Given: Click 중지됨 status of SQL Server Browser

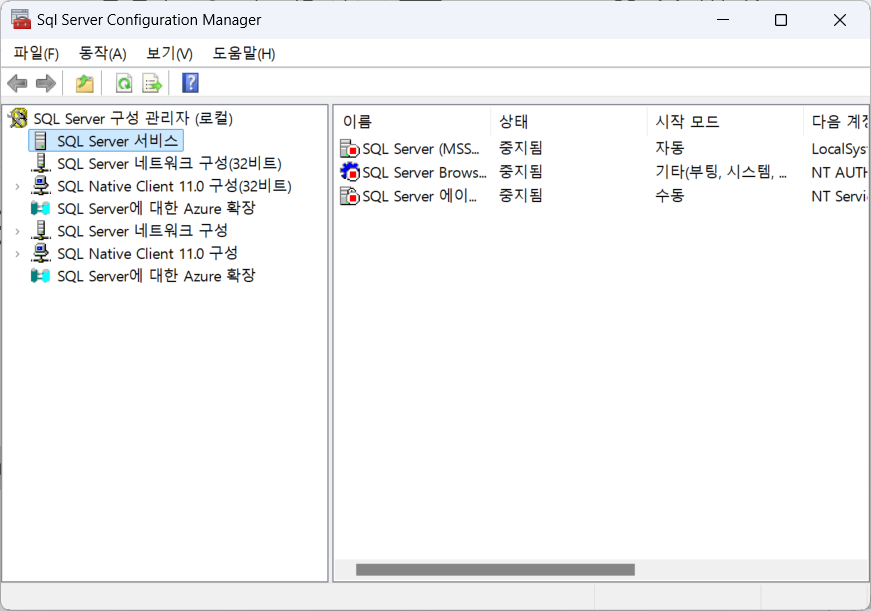Looking at the screenshot, I should (x=520, y=172).
